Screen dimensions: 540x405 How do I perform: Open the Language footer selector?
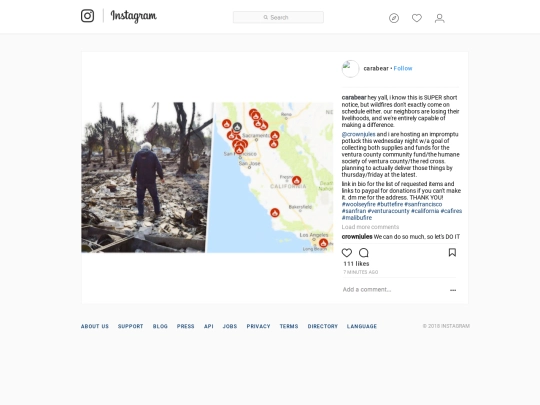click(x=362, y=326)
